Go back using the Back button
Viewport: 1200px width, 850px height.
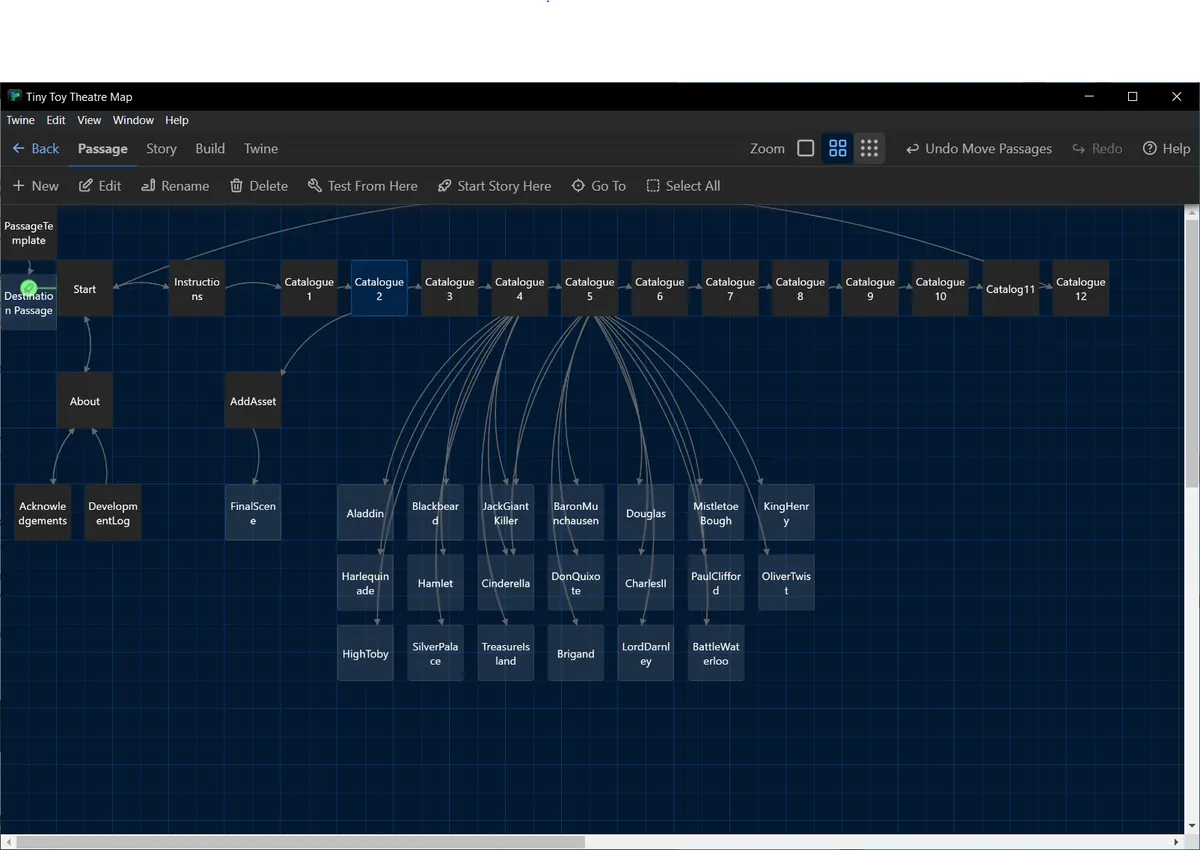click(36, 148)
